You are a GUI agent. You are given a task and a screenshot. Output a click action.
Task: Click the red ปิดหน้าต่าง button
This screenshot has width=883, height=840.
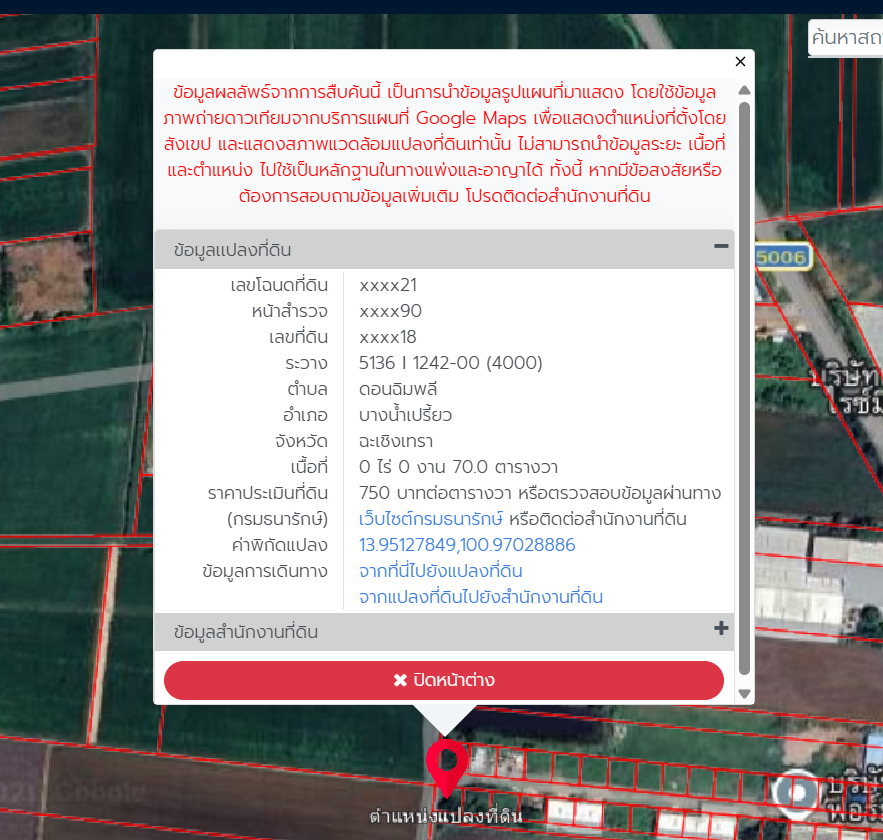click(444, 680)
